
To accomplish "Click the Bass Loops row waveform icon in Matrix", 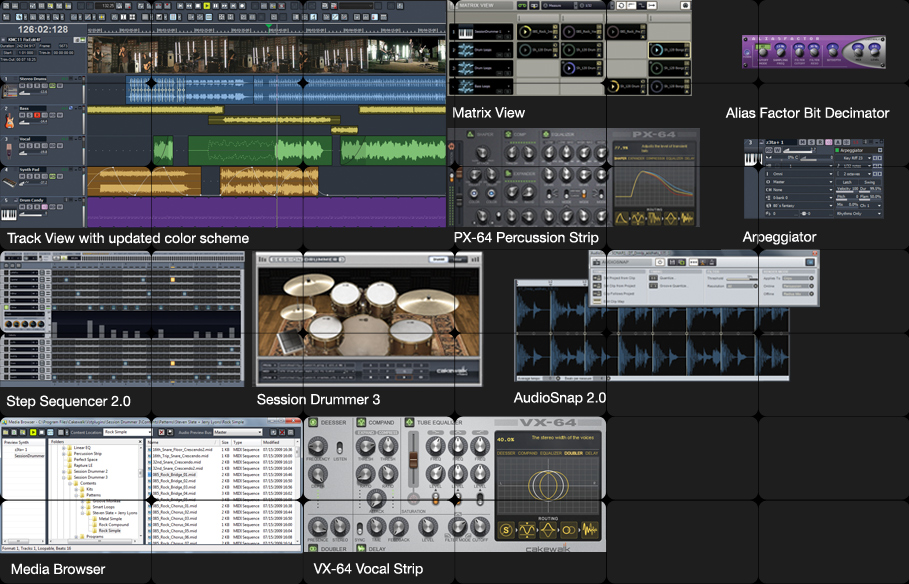I will tap(466, 86).
